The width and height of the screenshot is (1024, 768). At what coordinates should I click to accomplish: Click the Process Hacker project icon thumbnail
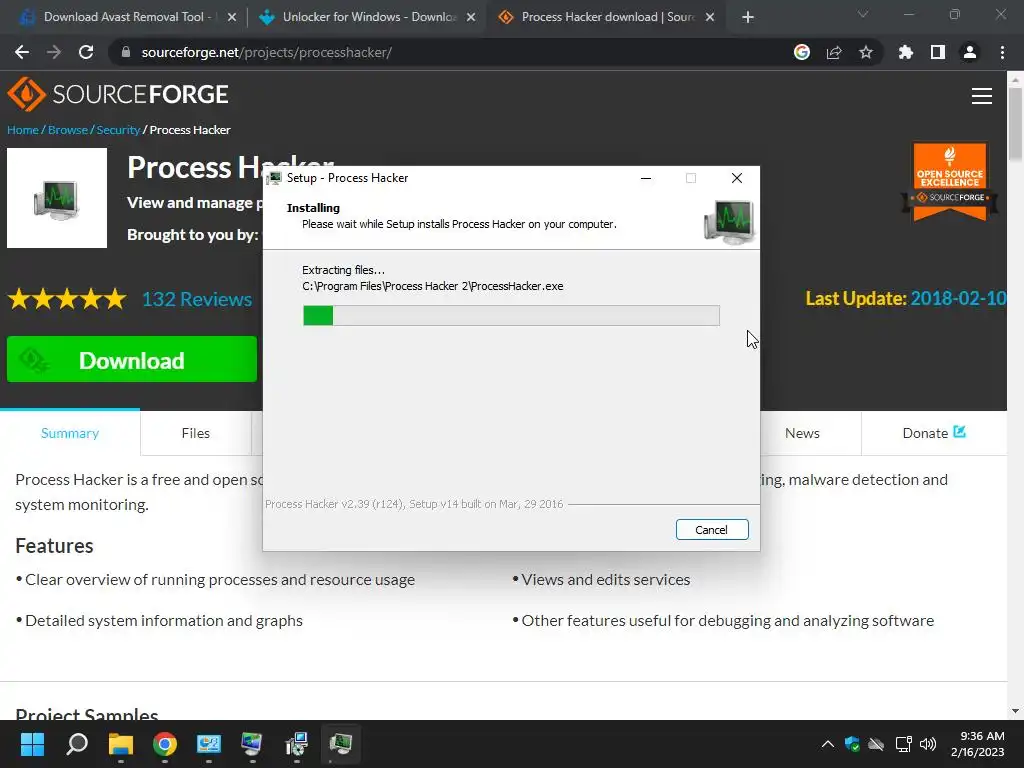tap(57, 198)
